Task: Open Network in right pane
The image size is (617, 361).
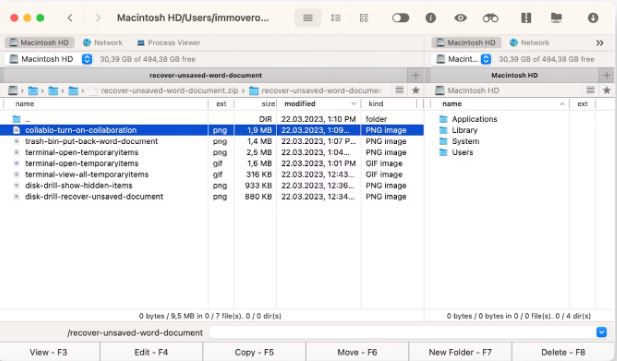Action: 530,43
